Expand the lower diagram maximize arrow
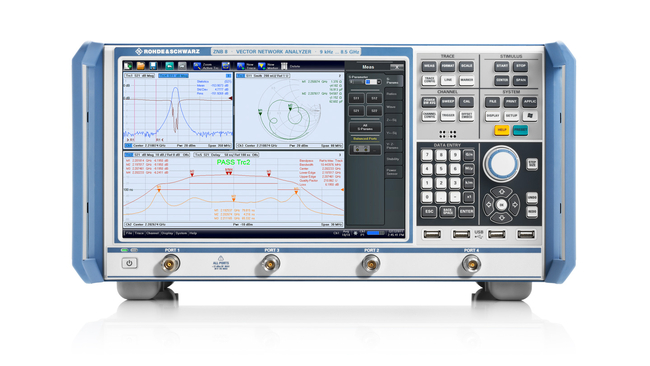This screenshot has width=650, height=366. pos(340,155)
